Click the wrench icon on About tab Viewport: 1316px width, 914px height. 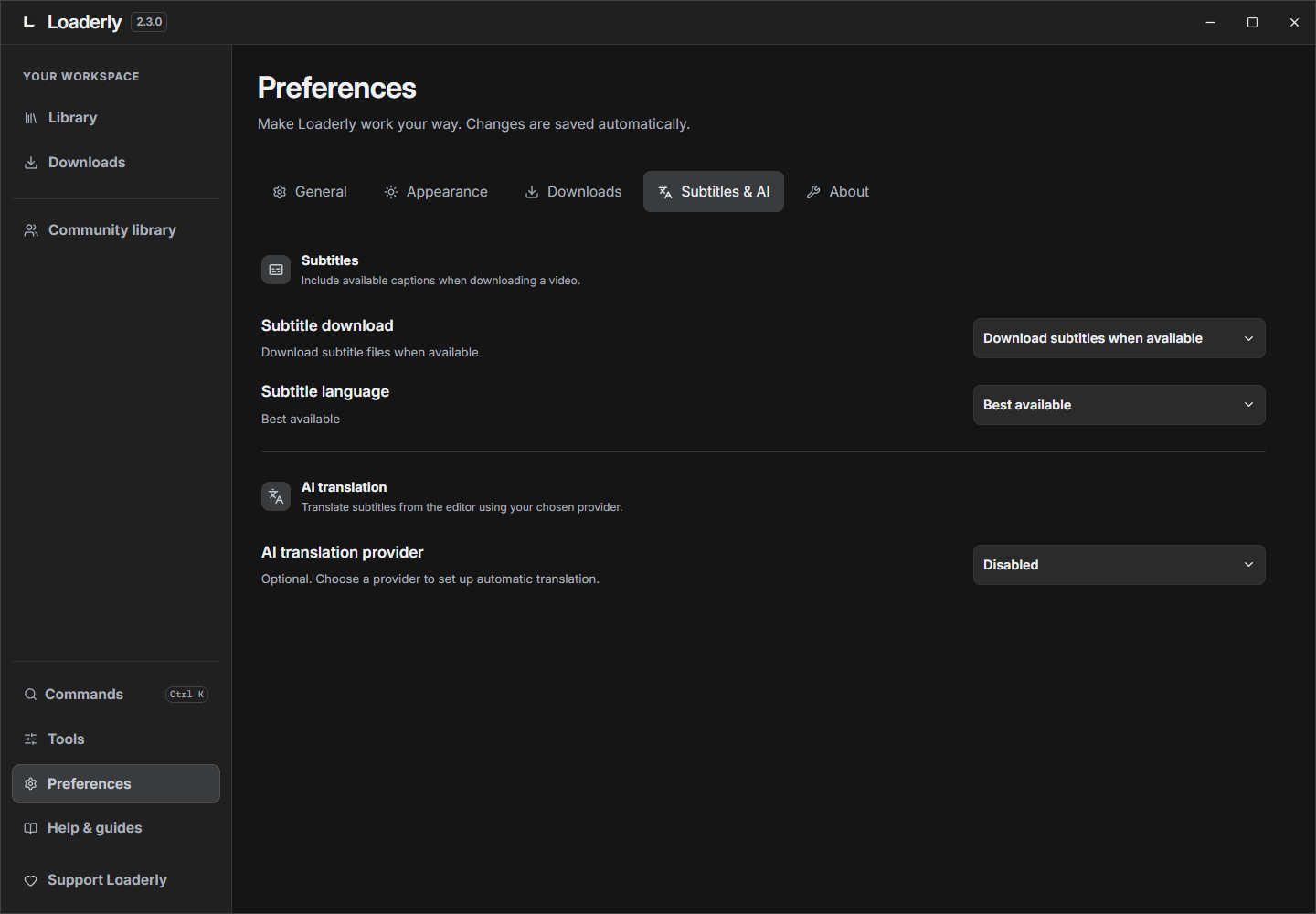tap(813, 192)
